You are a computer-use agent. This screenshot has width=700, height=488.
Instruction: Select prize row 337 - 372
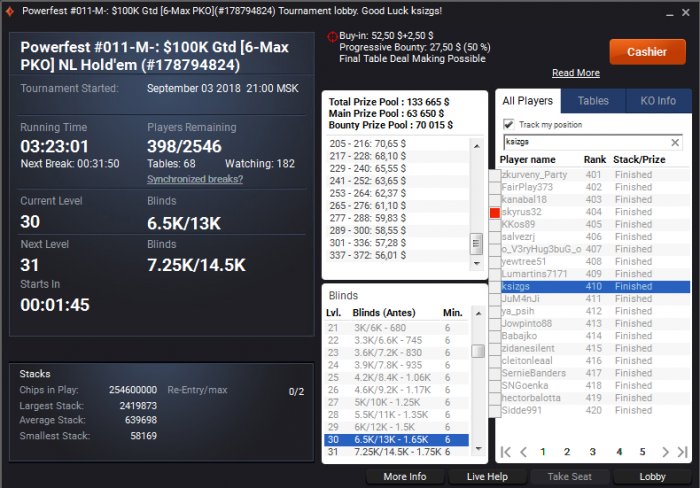[397, 255]
